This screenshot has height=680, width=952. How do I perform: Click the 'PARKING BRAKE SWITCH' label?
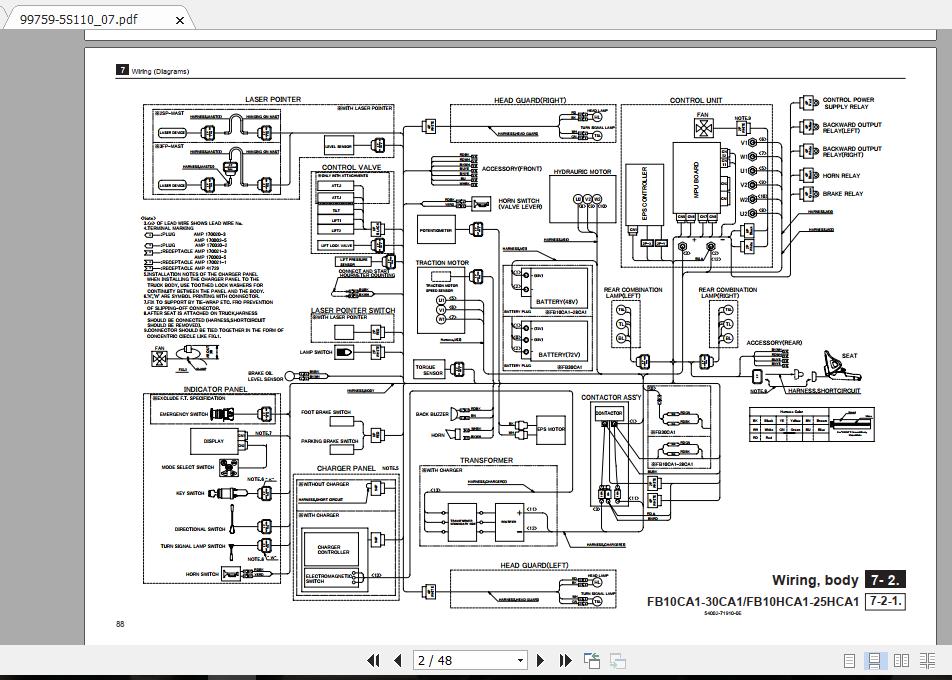click(330, 441)
